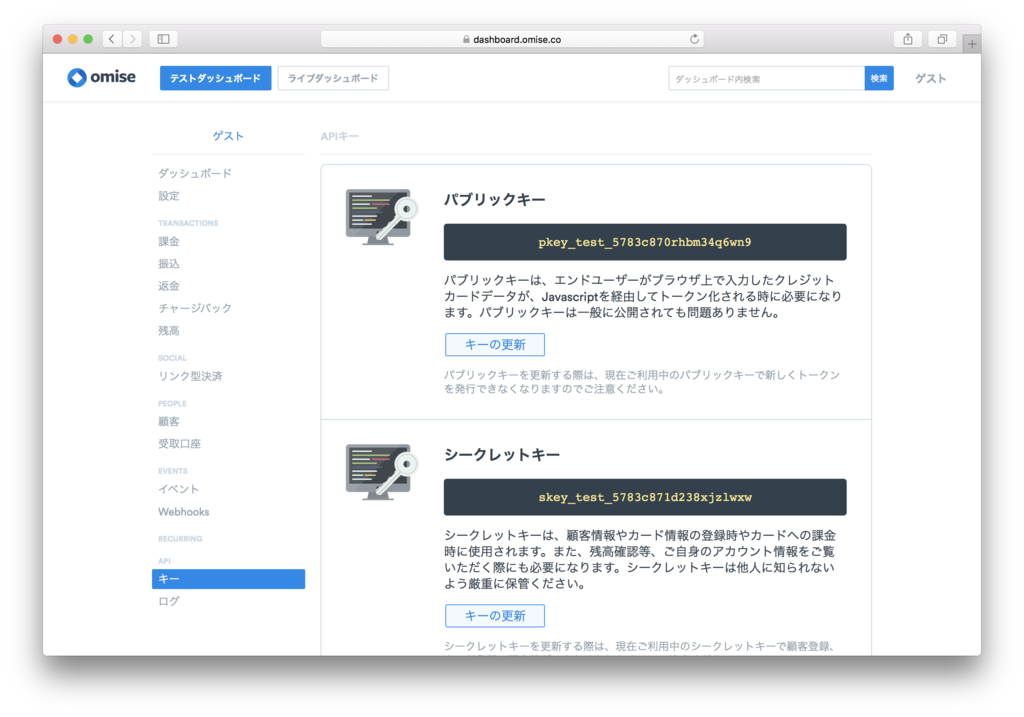Reload the page with refresh icon
The image size is (1024, 717).
[x=694, y=39]
